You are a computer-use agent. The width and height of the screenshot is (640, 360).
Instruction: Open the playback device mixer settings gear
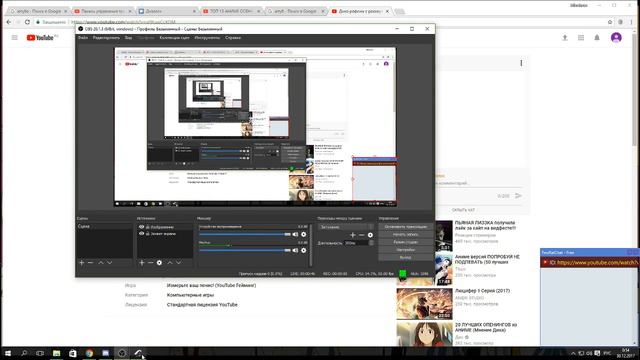tap(304, 234)
